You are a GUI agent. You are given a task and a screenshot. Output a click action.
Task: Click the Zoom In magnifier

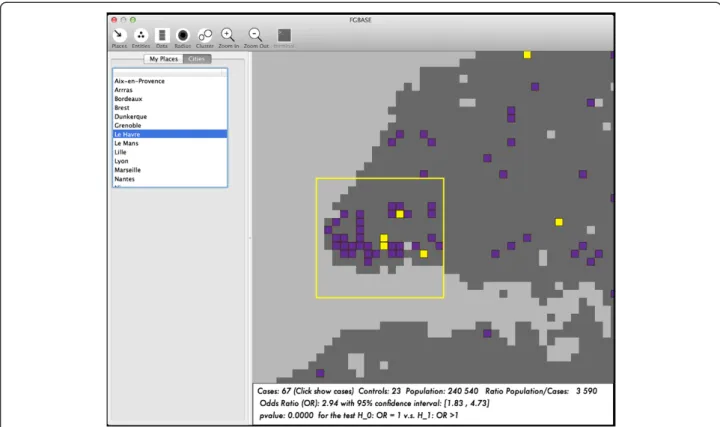[x=228, y=35]
